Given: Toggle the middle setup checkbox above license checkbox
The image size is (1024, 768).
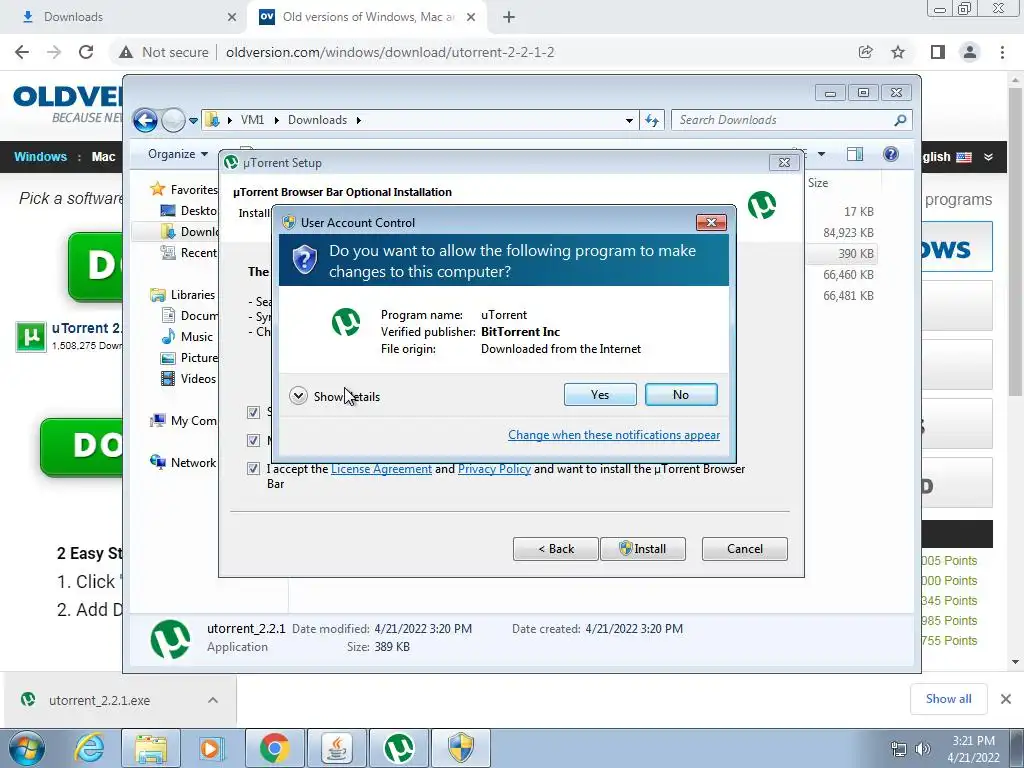Looking at the screenshot, I should click(x=253, y=440).
